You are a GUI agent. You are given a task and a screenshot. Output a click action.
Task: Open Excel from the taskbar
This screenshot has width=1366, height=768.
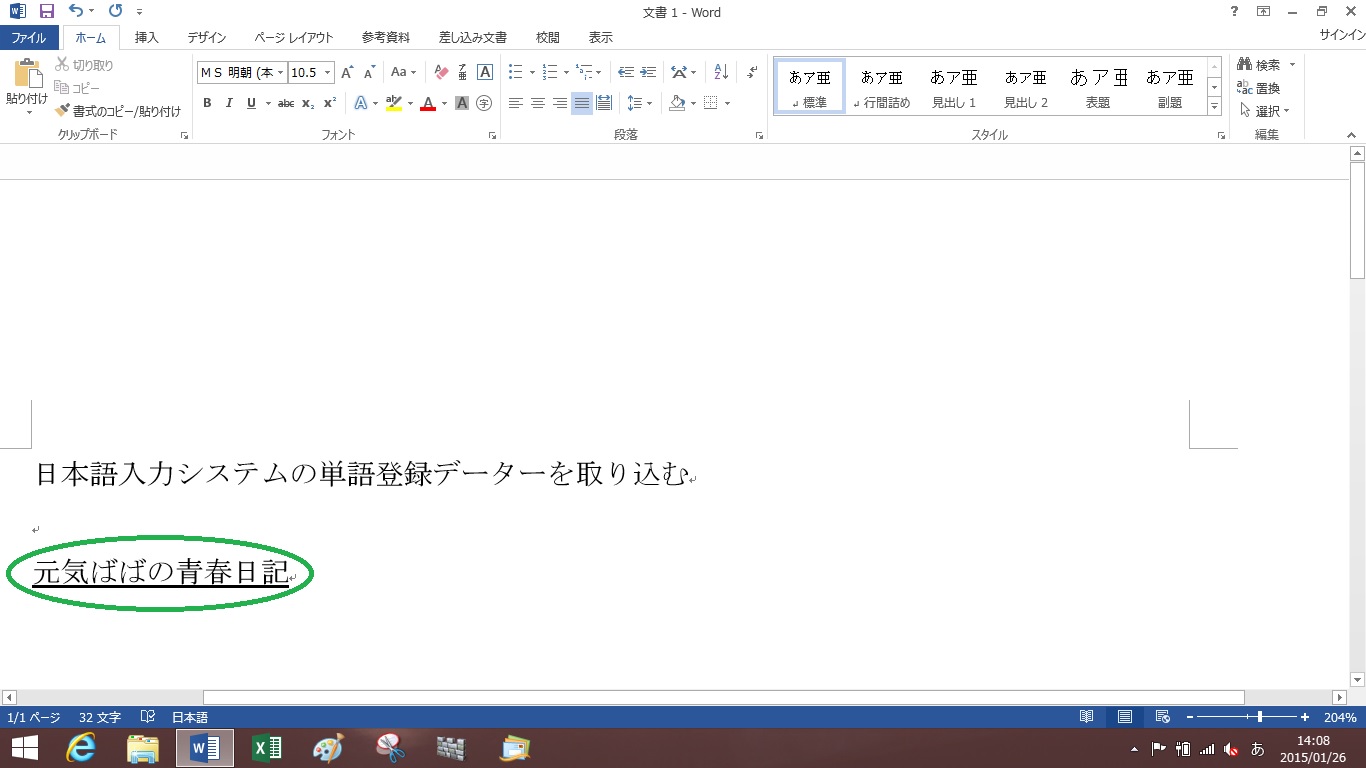pyautogui.click(x=266, y=748)
